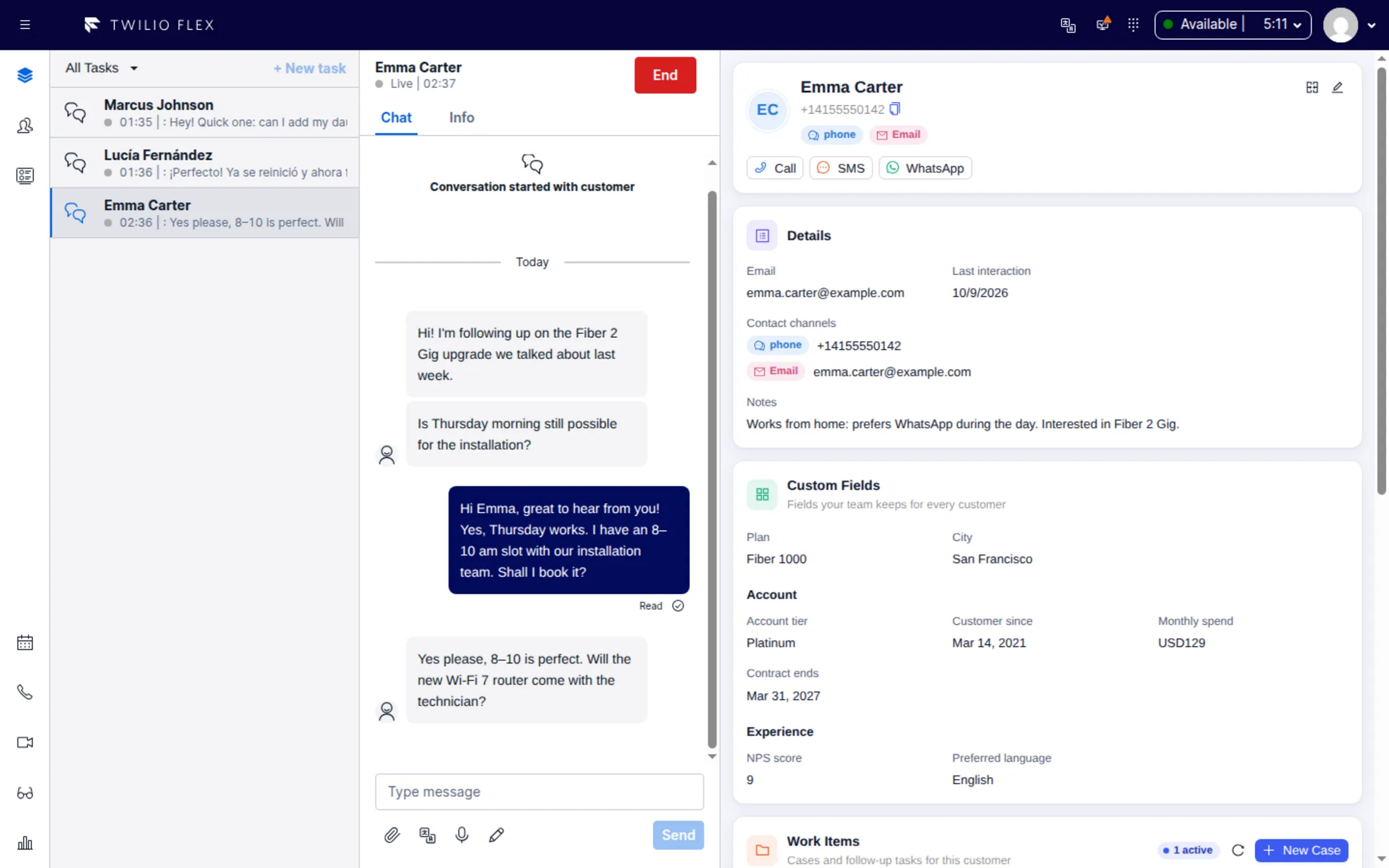Click the red End button
This screenshot has width=1389, height=868.
(665, 75)
